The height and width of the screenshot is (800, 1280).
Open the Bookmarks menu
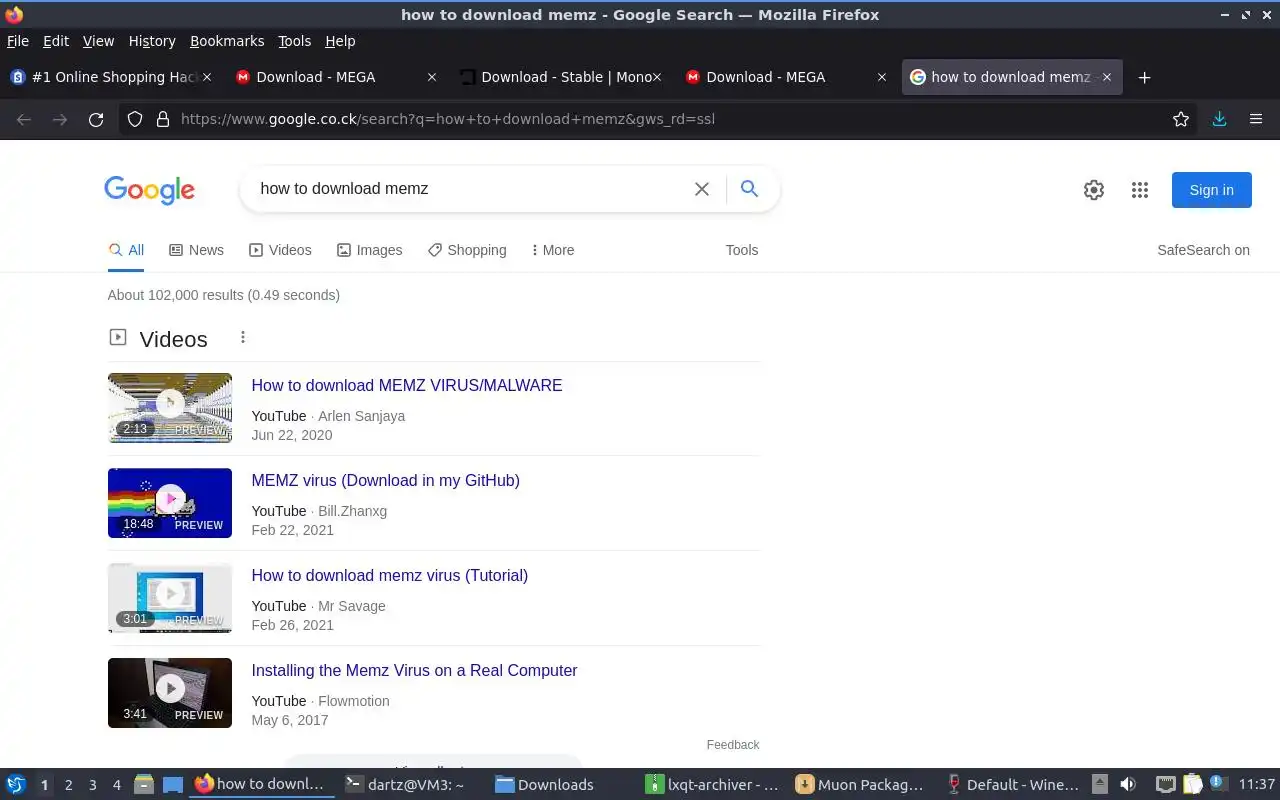[227, 41]
